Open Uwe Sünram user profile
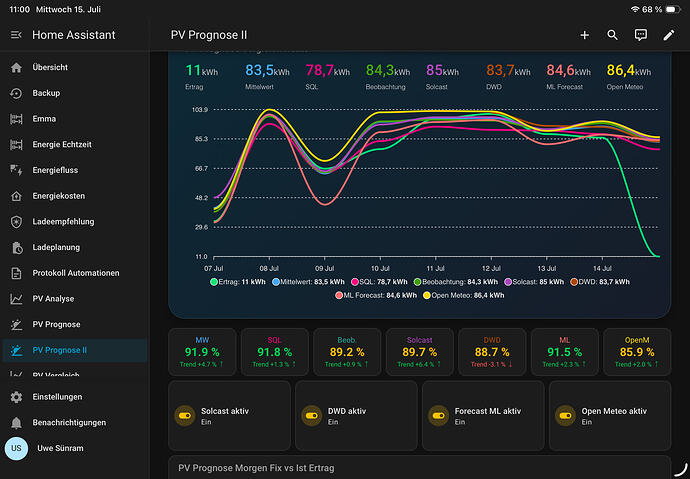 tap(75, 448)
